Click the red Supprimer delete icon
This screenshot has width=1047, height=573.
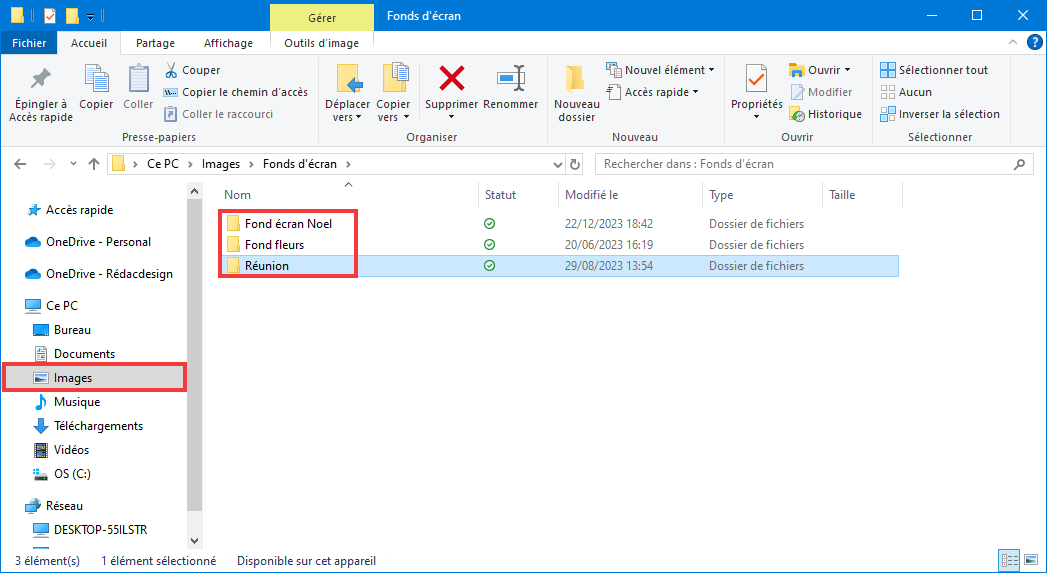451,79
